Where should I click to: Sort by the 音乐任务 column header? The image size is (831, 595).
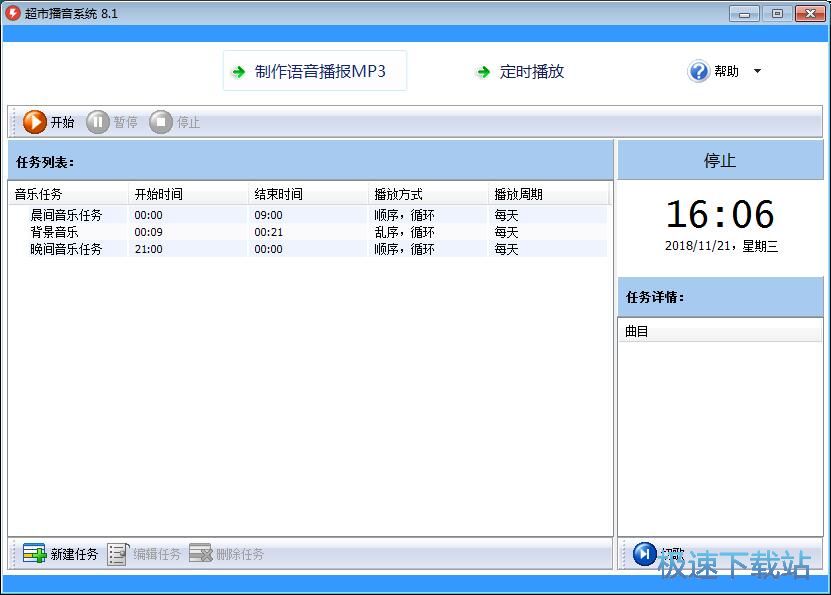(x=68, y=194)
